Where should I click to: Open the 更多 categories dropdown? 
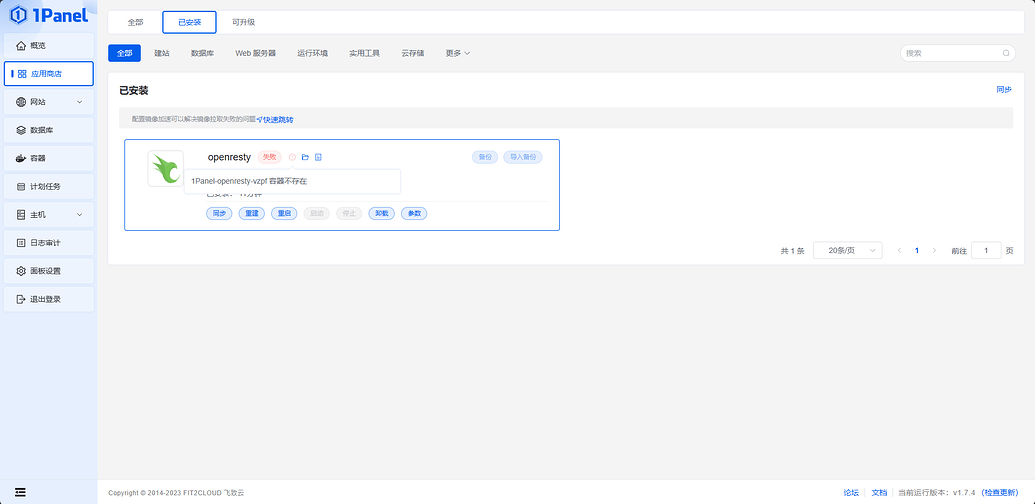(x=457, y=53)
